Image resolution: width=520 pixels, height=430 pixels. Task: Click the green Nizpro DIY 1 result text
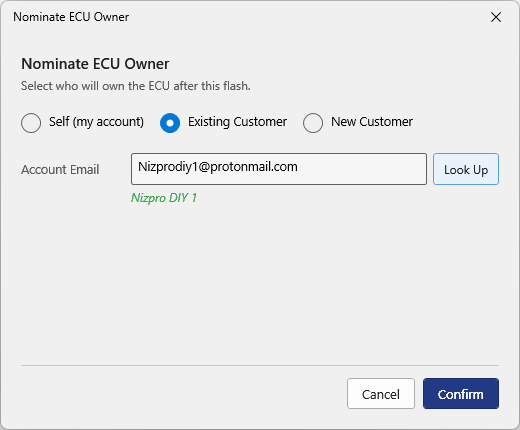click(164, 198)
